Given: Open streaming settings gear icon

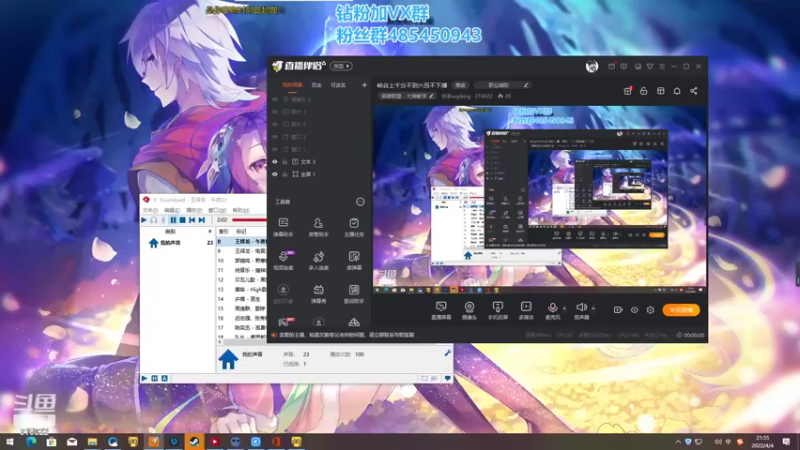Looking at the screenshot, I should [651, 310].
